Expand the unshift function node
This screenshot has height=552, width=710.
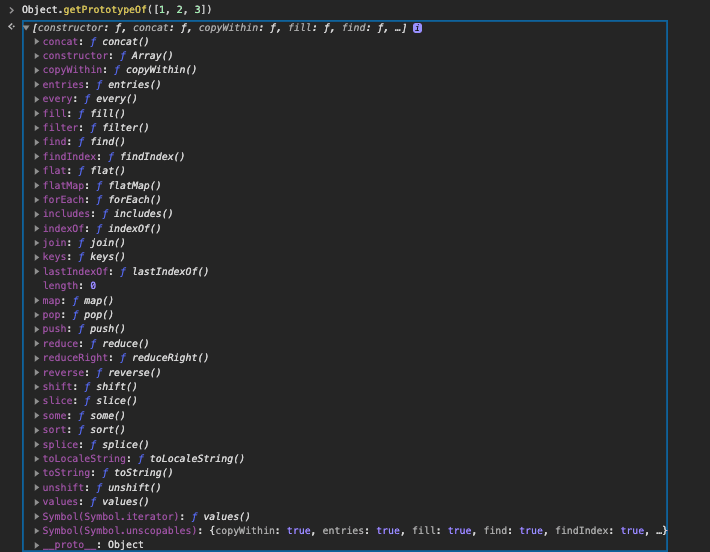[37, 488]
